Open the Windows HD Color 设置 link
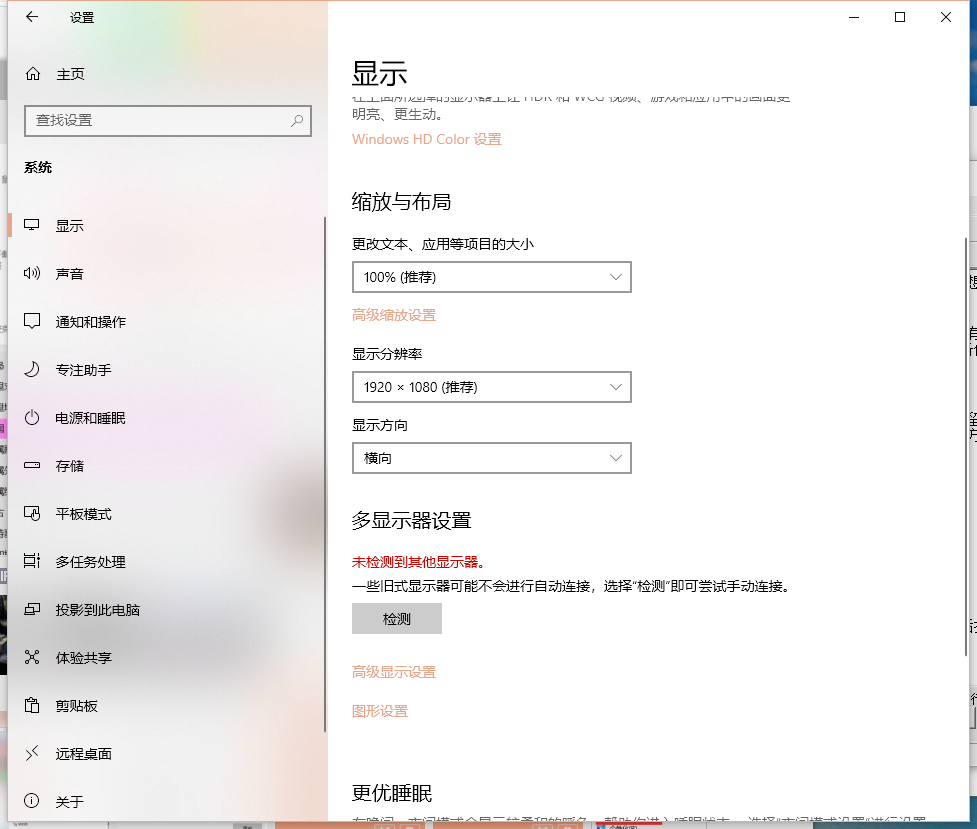This screenshot has width=977, height=829. (426, 139)
